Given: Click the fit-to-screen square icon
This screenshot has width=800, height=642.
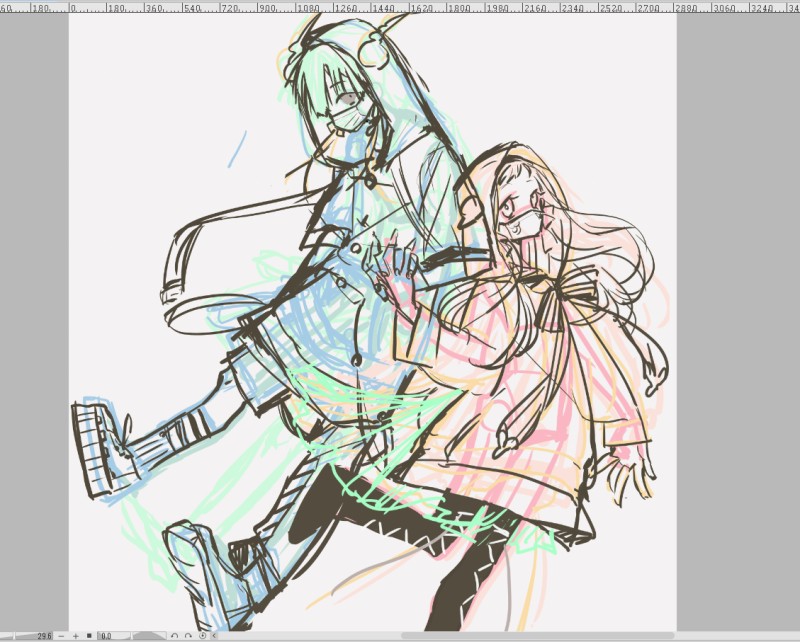Looking at the screenshot, I should click(89, 636).
